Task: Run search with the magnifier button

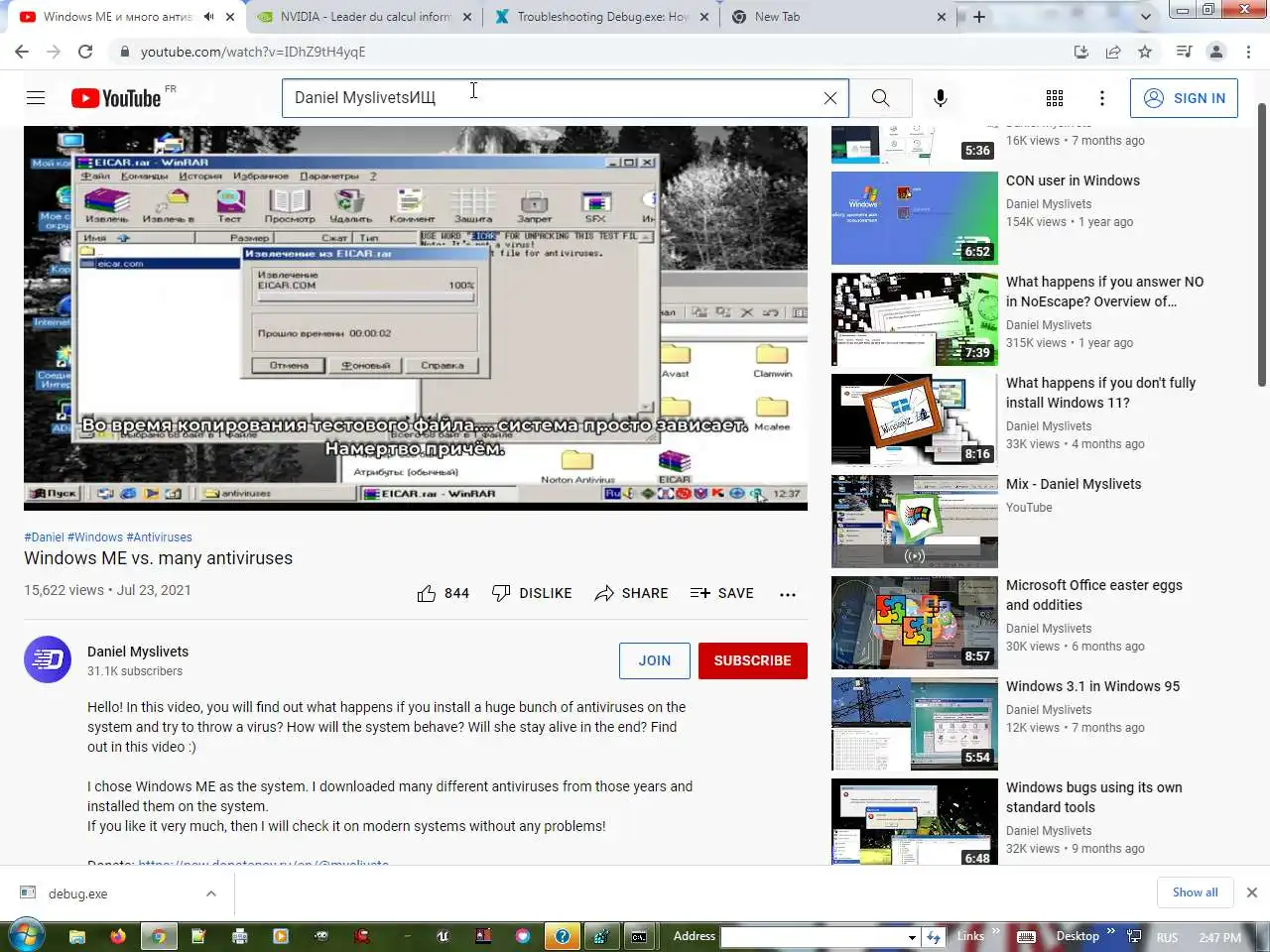Action: 880,98
